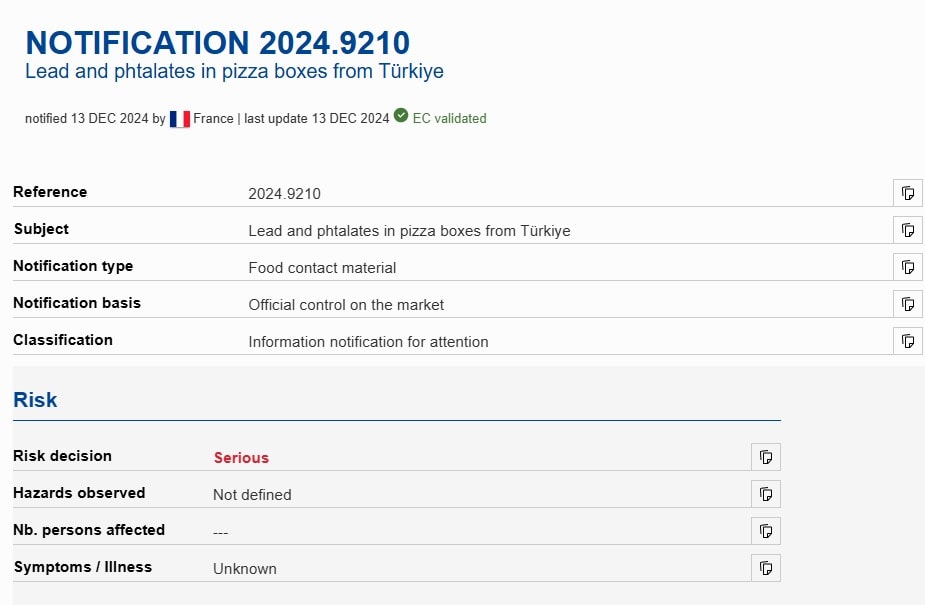Click the Food contact material value
The height and width of the screenshot is (605, 925).
(x=322, y=268)
